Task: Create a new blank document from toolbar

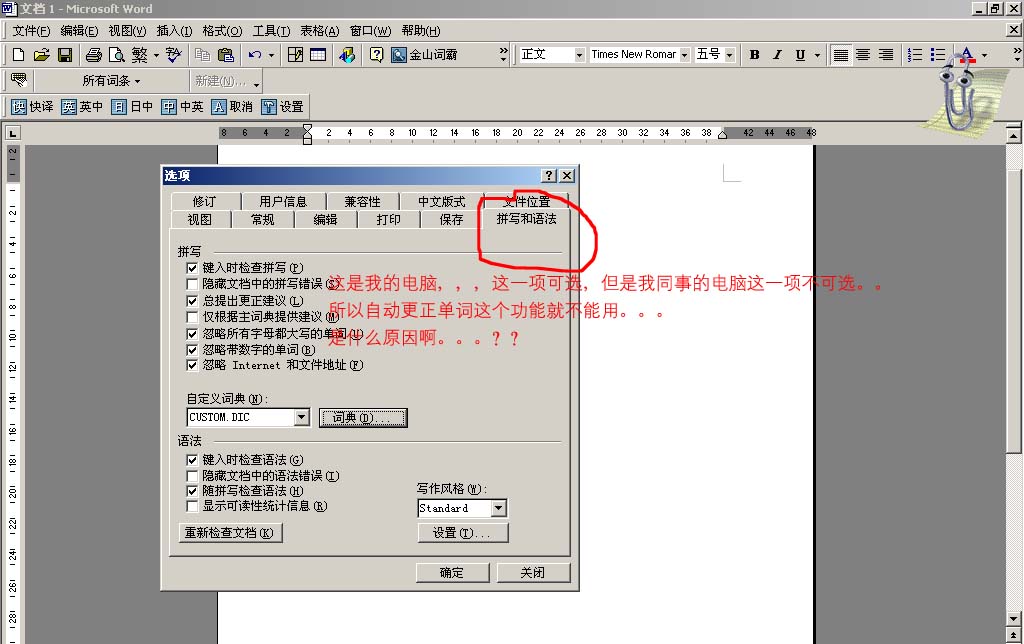Action: 18,55
